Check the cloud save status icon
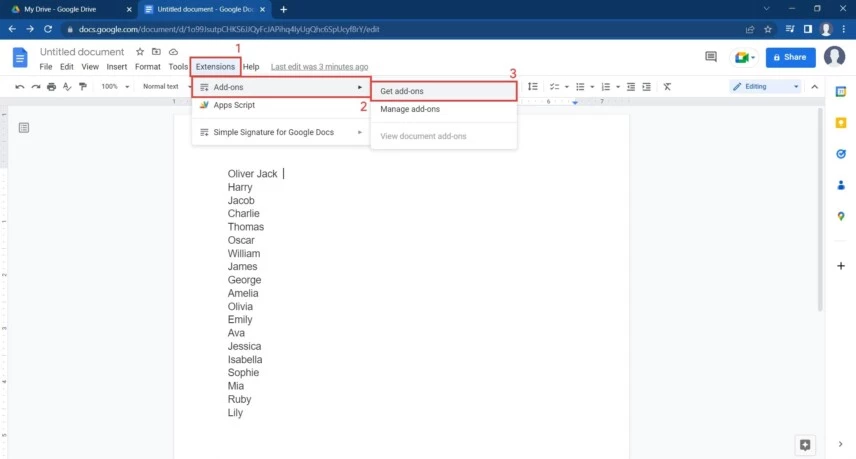856x459 pixels. (x=173, y=52)
